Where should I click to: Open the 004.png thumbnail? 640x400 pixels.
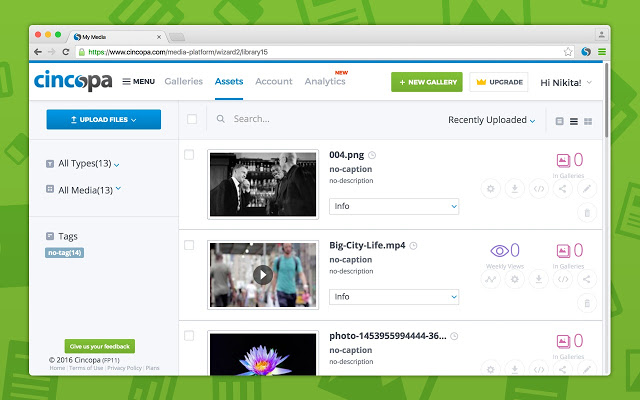click(x=263, y=184)
